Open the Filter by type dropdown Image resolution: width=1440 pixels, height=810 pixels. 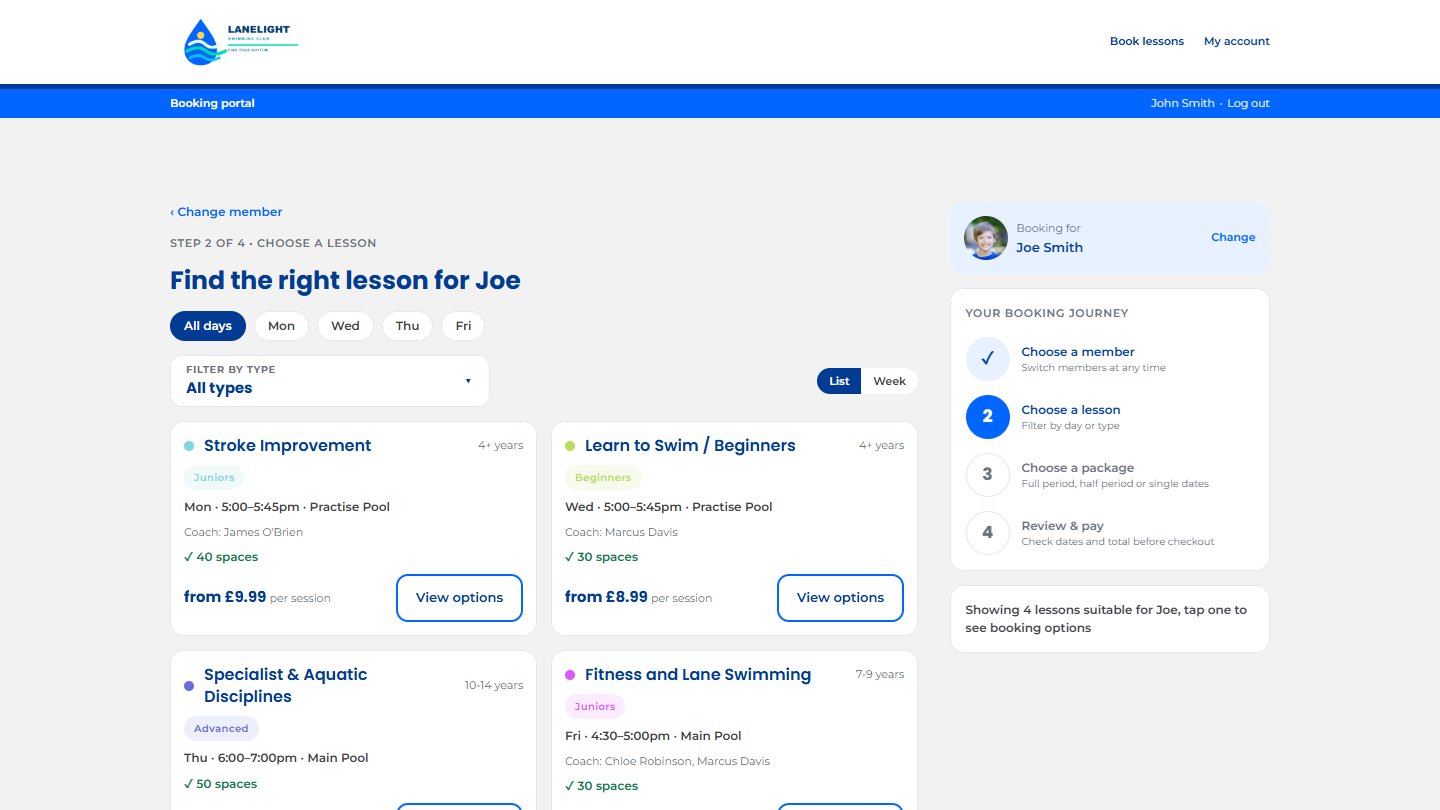pyautogui.click(x=330, y=381)
